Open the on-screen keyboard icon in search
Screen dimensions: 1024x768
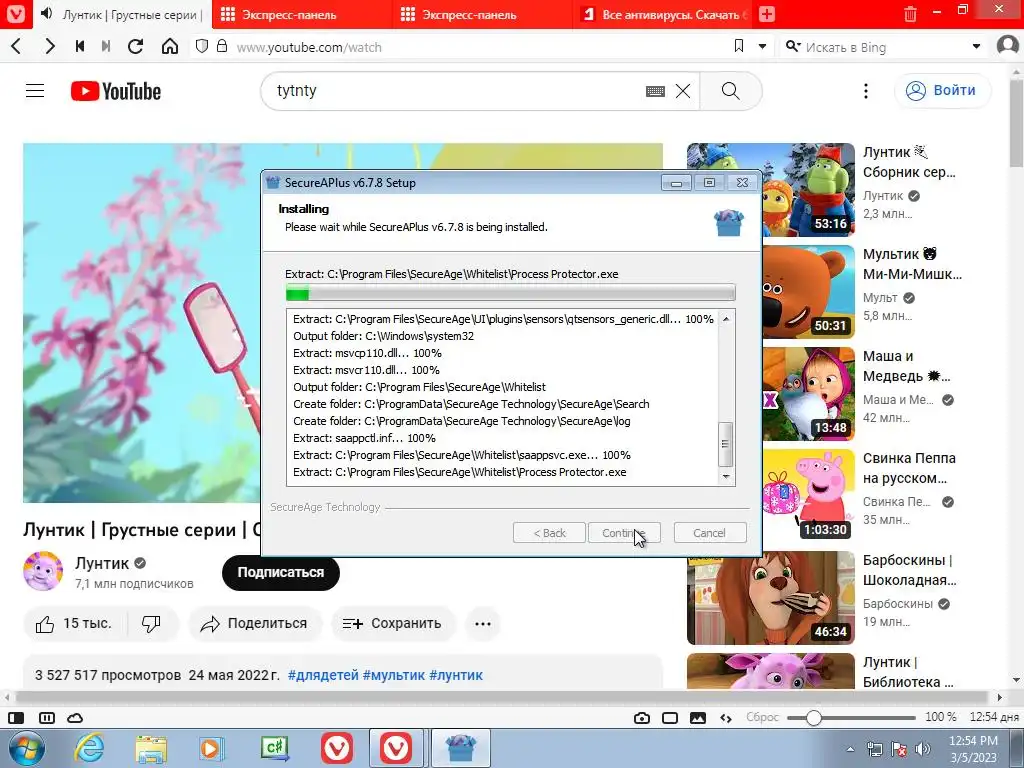tap(655, 91)
